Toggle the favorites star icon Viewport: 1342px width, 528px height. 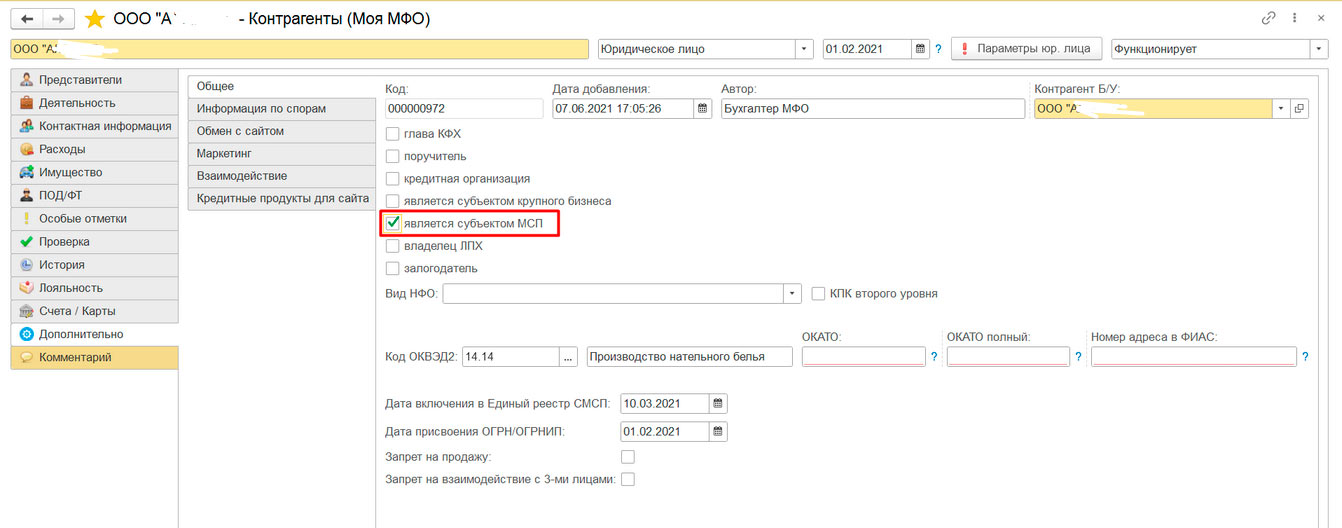tap(95, 19)
